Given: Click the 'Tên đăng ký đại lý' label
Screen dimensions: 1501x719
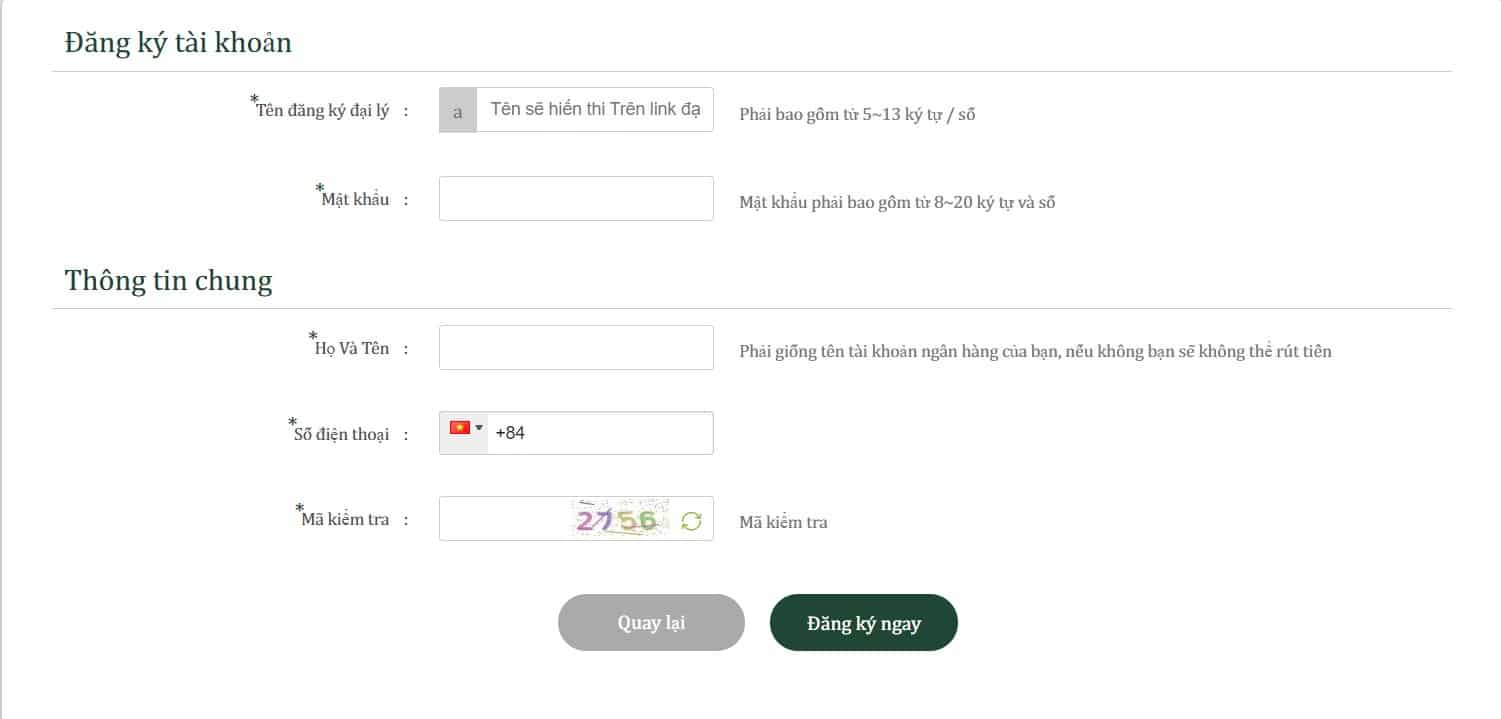Looking at the screenshot, I should click(x=323, y=110).
